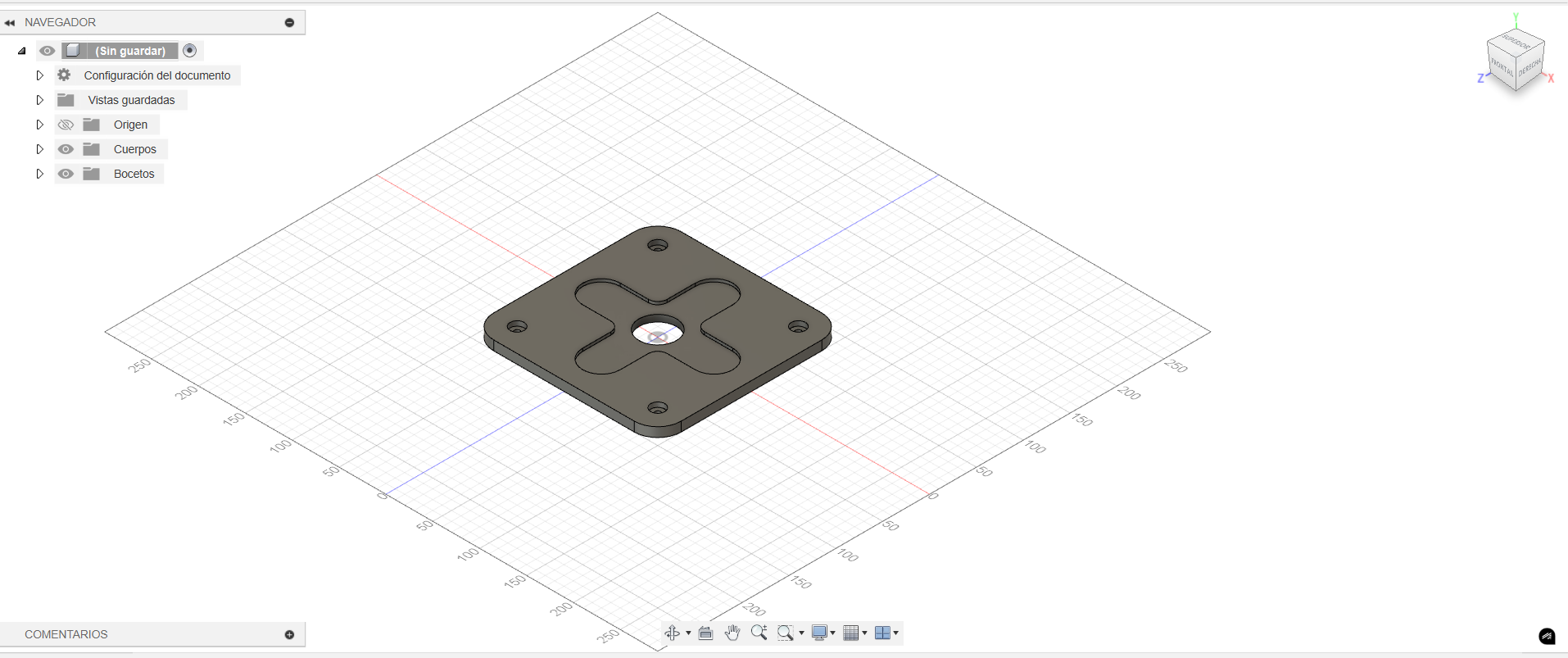Toggle visibility of Origen folder

(66, 125)
